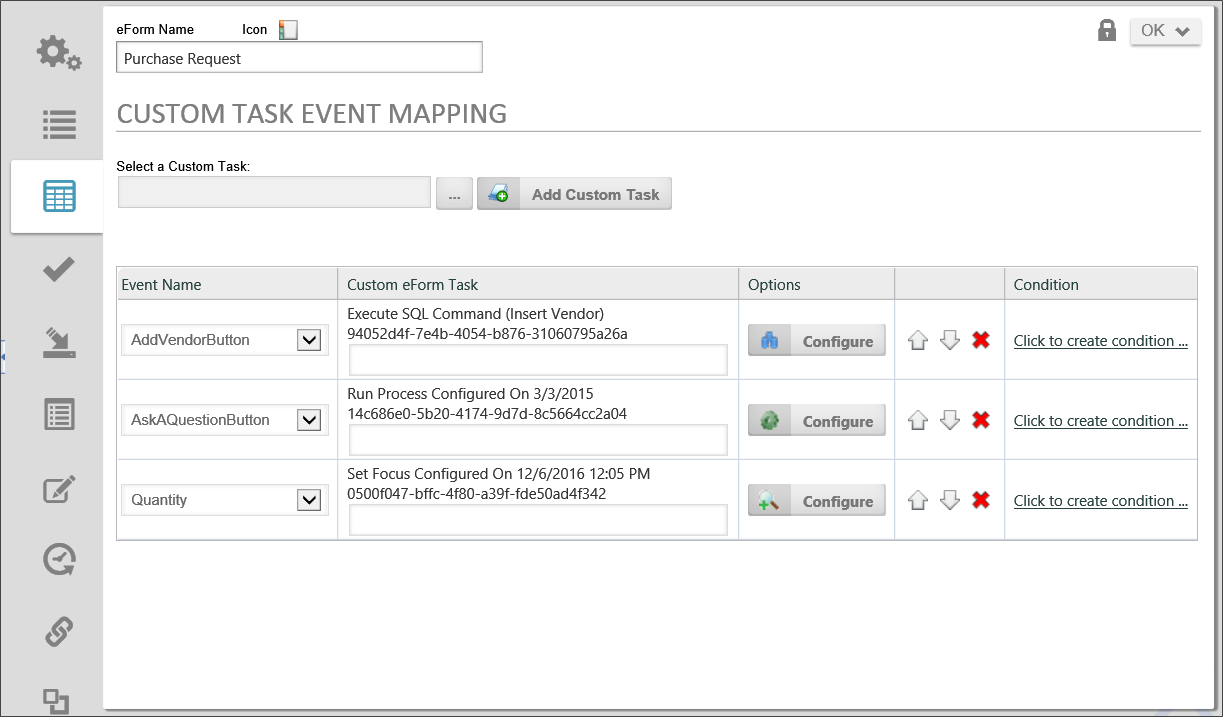Click the chain link sidebar icon
The width and height of the screenshot is (1223, 717).
point(59,632)
